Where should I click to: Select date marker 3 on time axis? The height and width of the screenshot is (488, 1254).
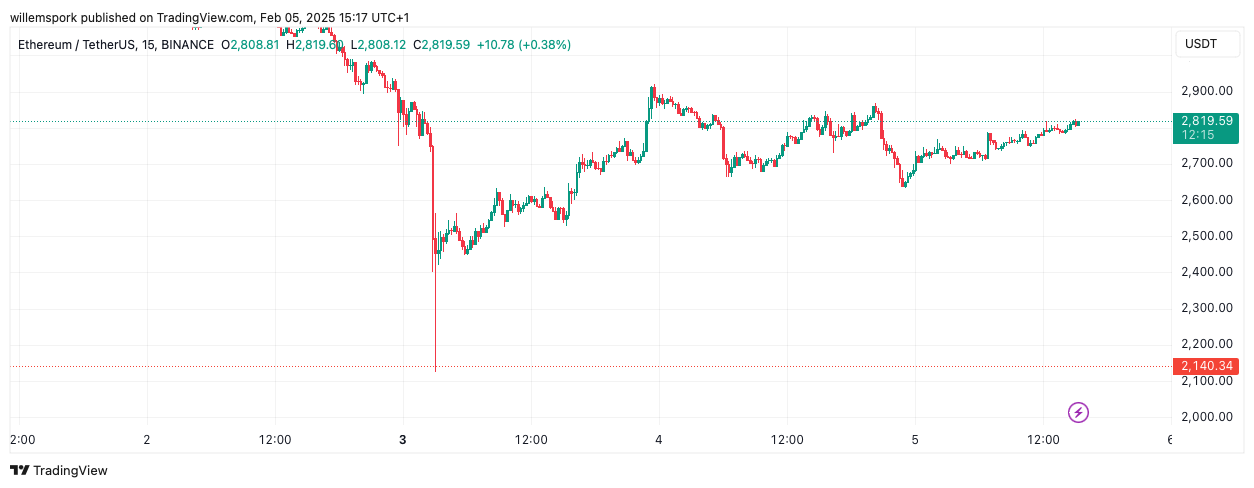point(403,440)
